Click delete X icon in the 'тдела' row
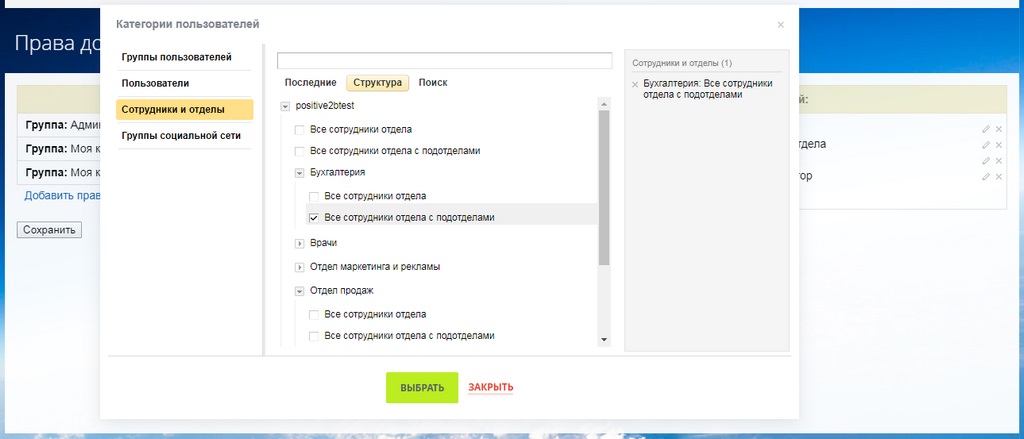 [999, 145]
